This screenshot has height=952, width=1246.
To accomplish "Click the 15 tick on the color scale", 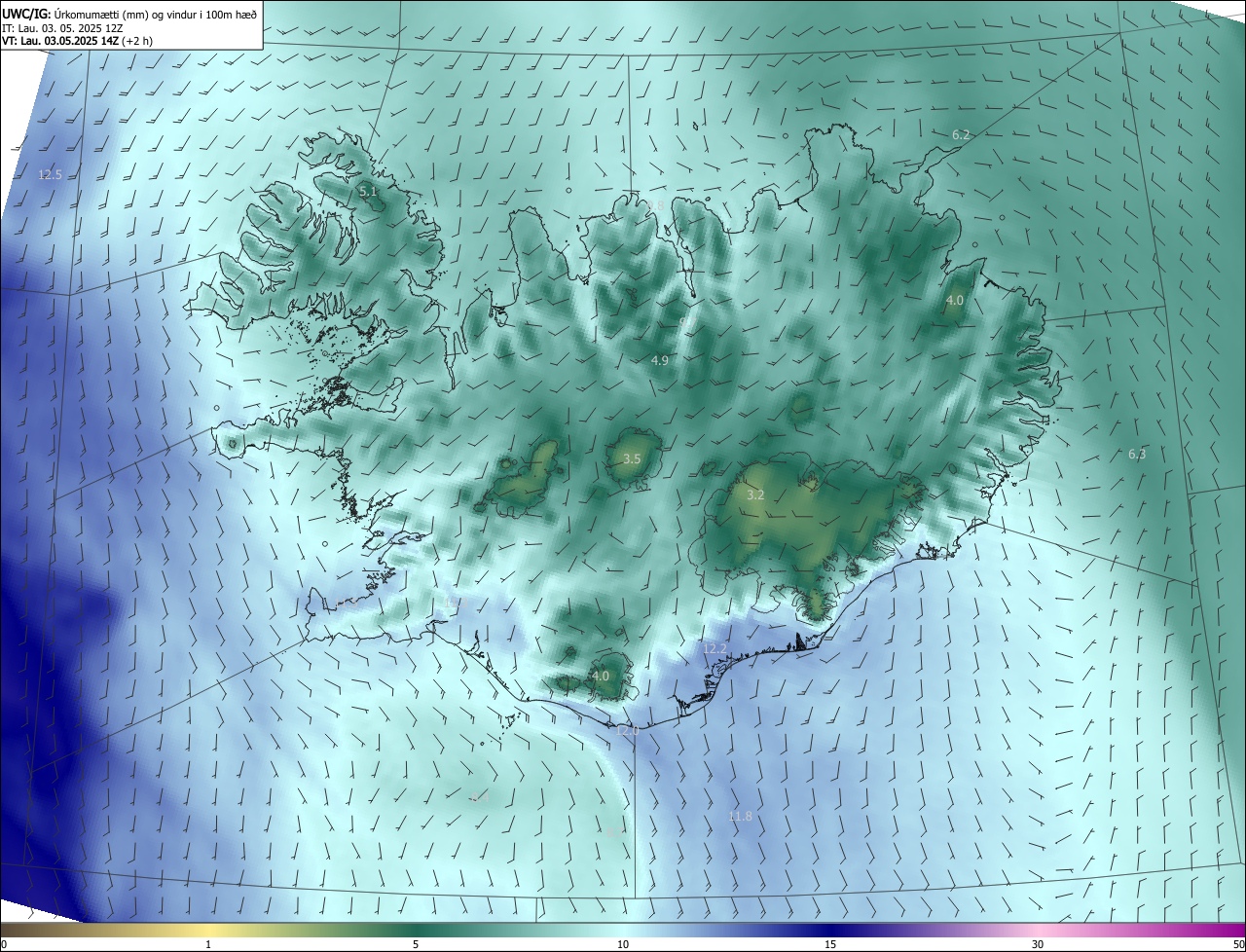I will click(830, 945).
